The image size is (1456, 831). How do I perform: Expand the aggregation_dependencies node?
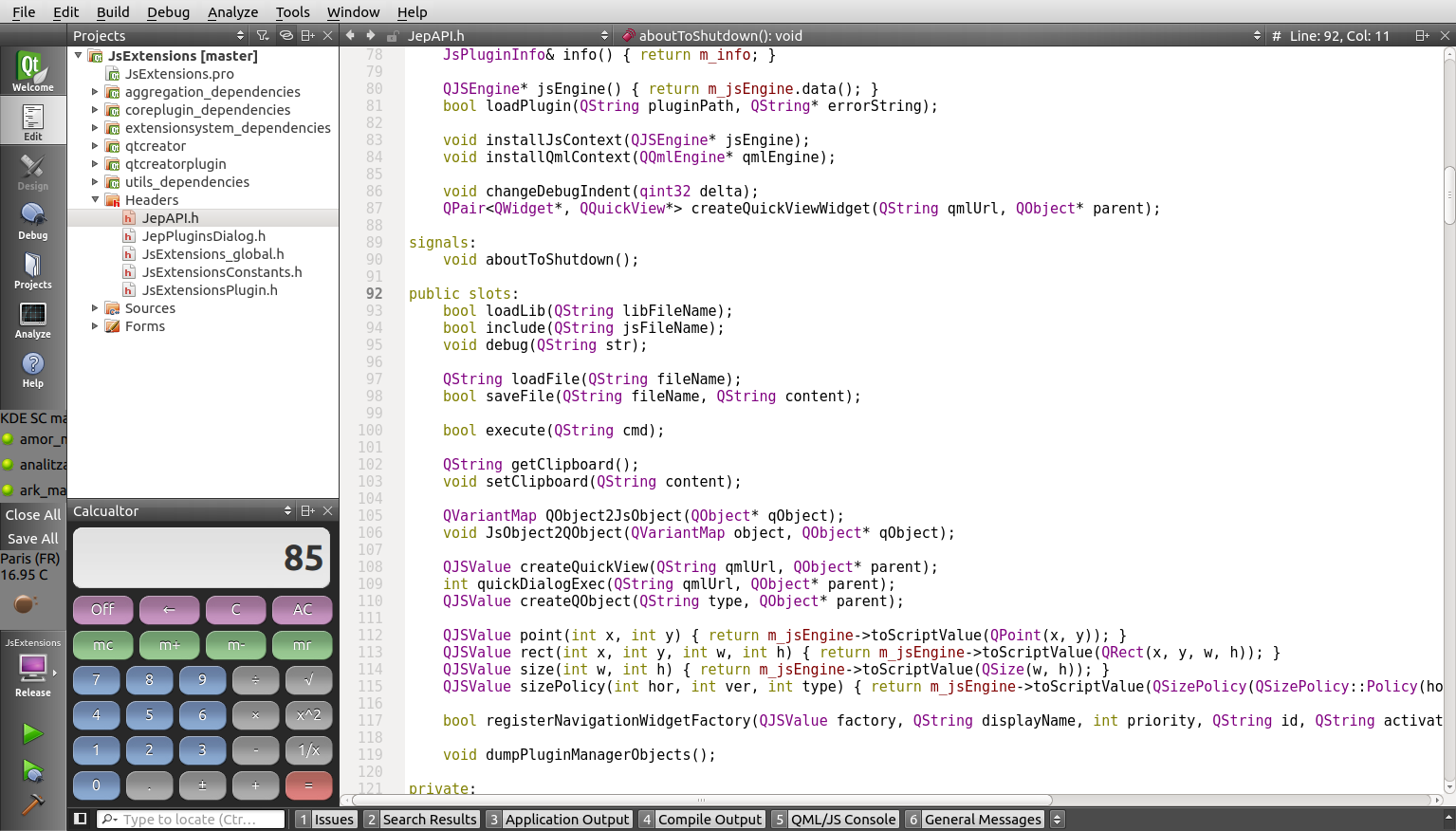coord(95,92)
